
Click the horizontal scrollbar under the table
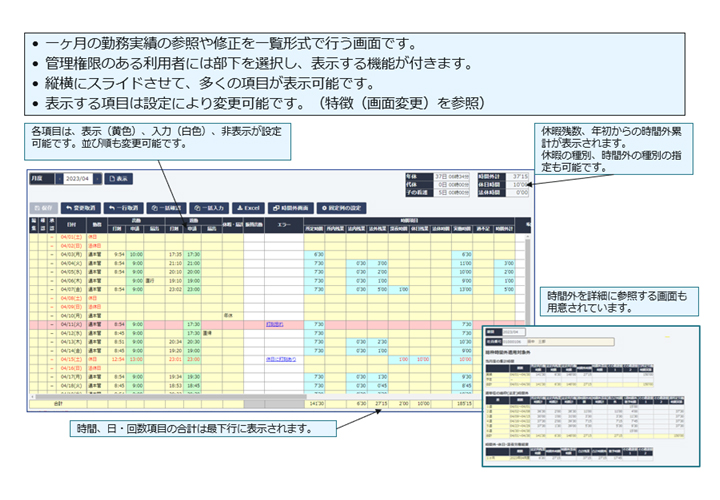[170, 397]
